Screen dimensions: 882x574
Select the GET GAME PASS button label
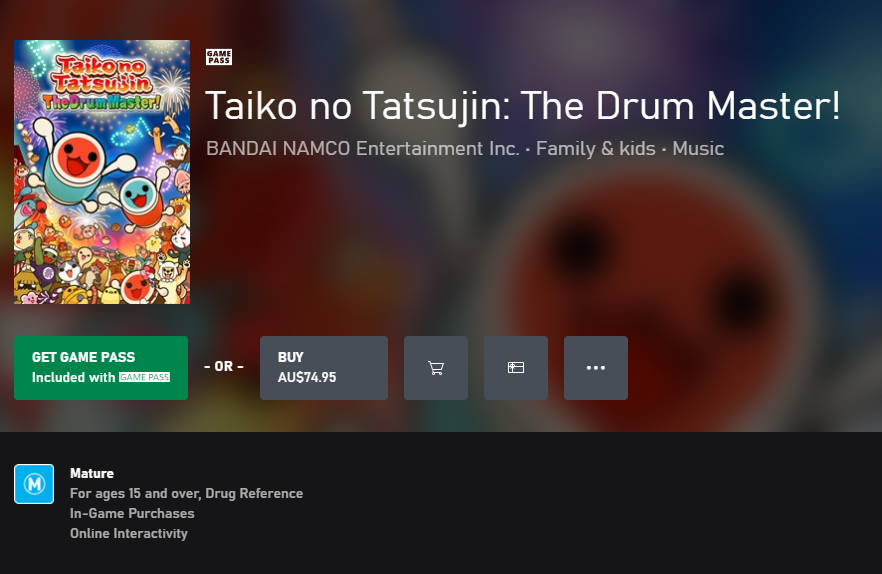point(83,357)
